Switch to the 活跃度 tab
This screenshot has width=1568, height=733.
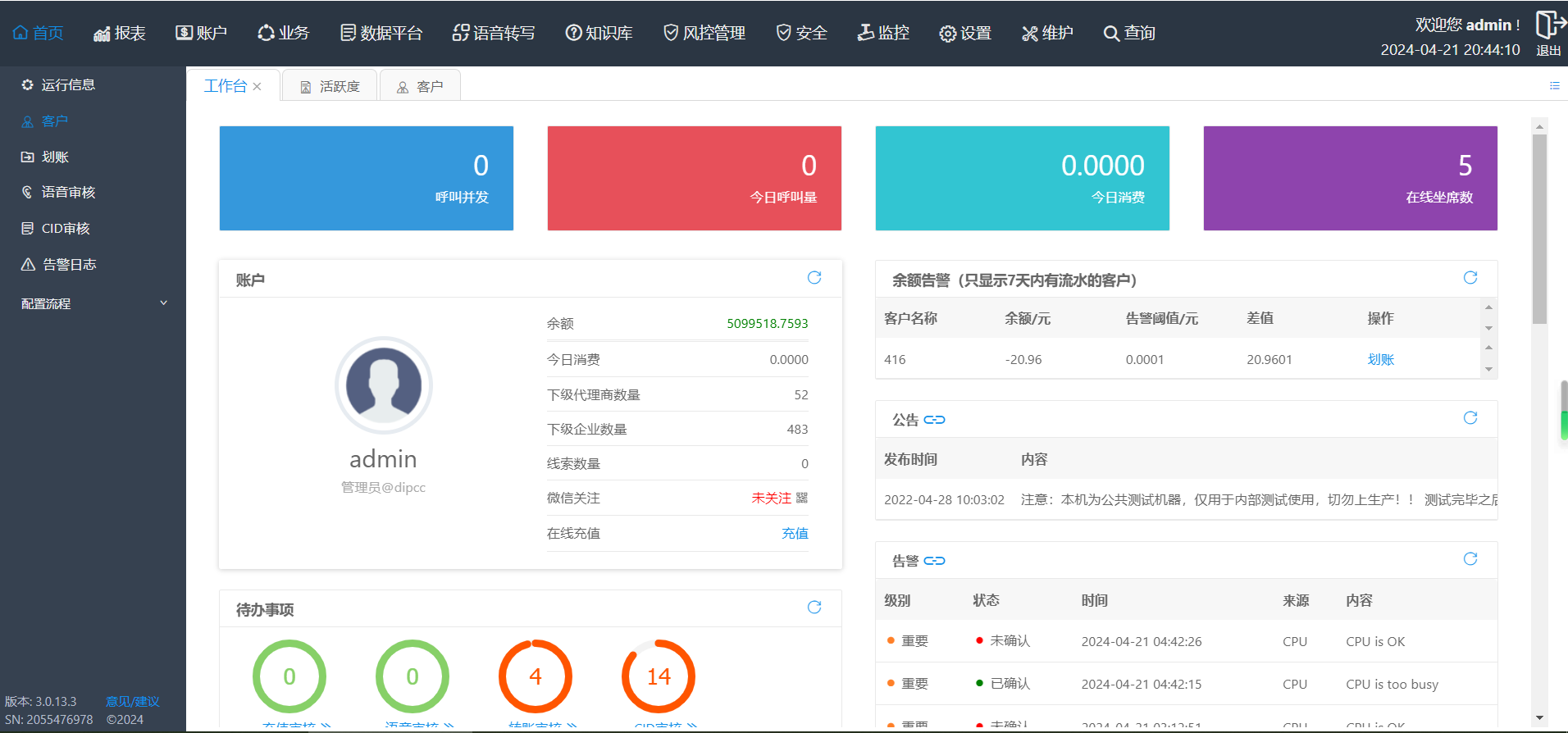pos(330,86)
